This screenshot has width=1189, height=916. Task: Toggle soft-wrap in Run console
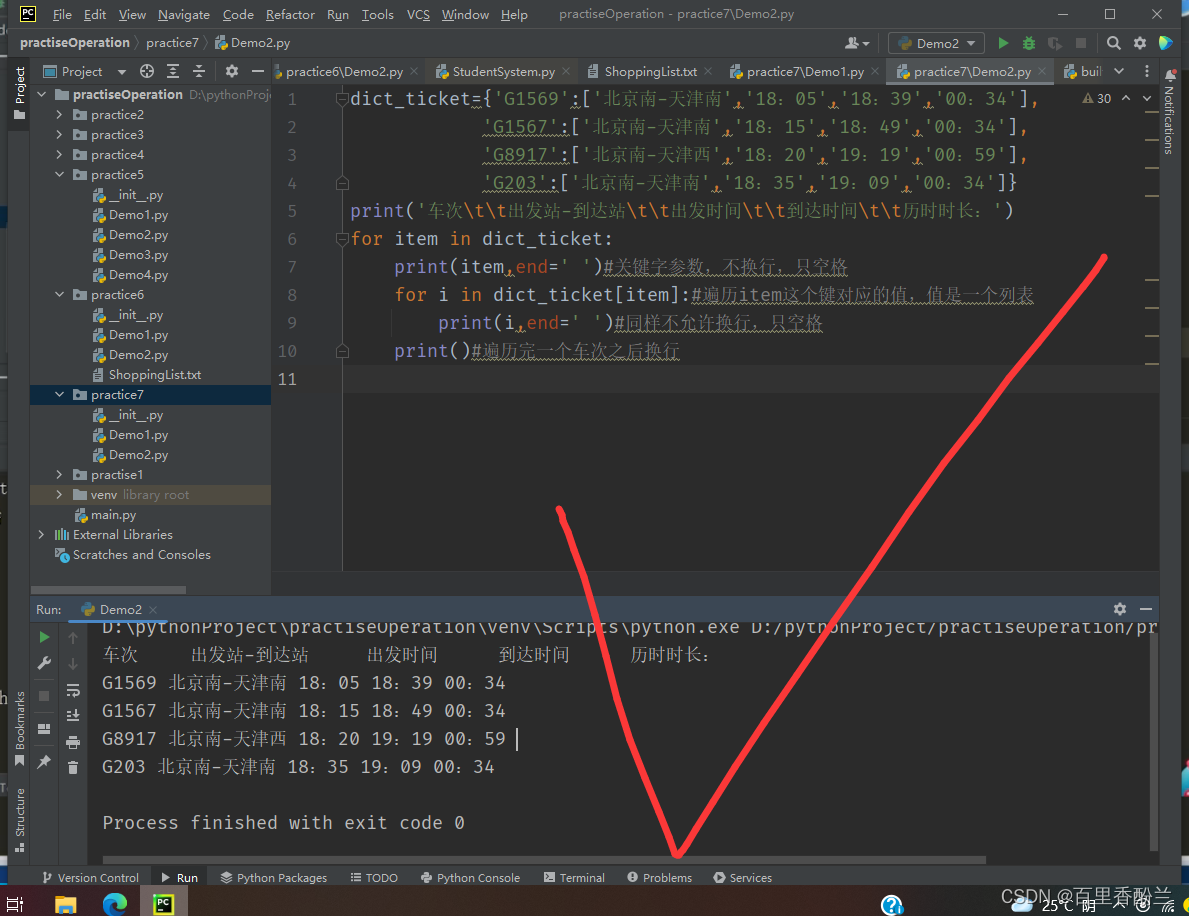(x=73, y=690)
